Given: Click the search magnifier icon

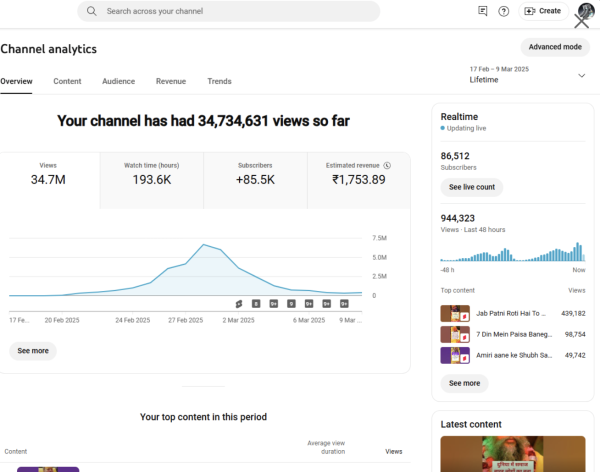Looking at the screenshot, I should click(x=92, y=11).
